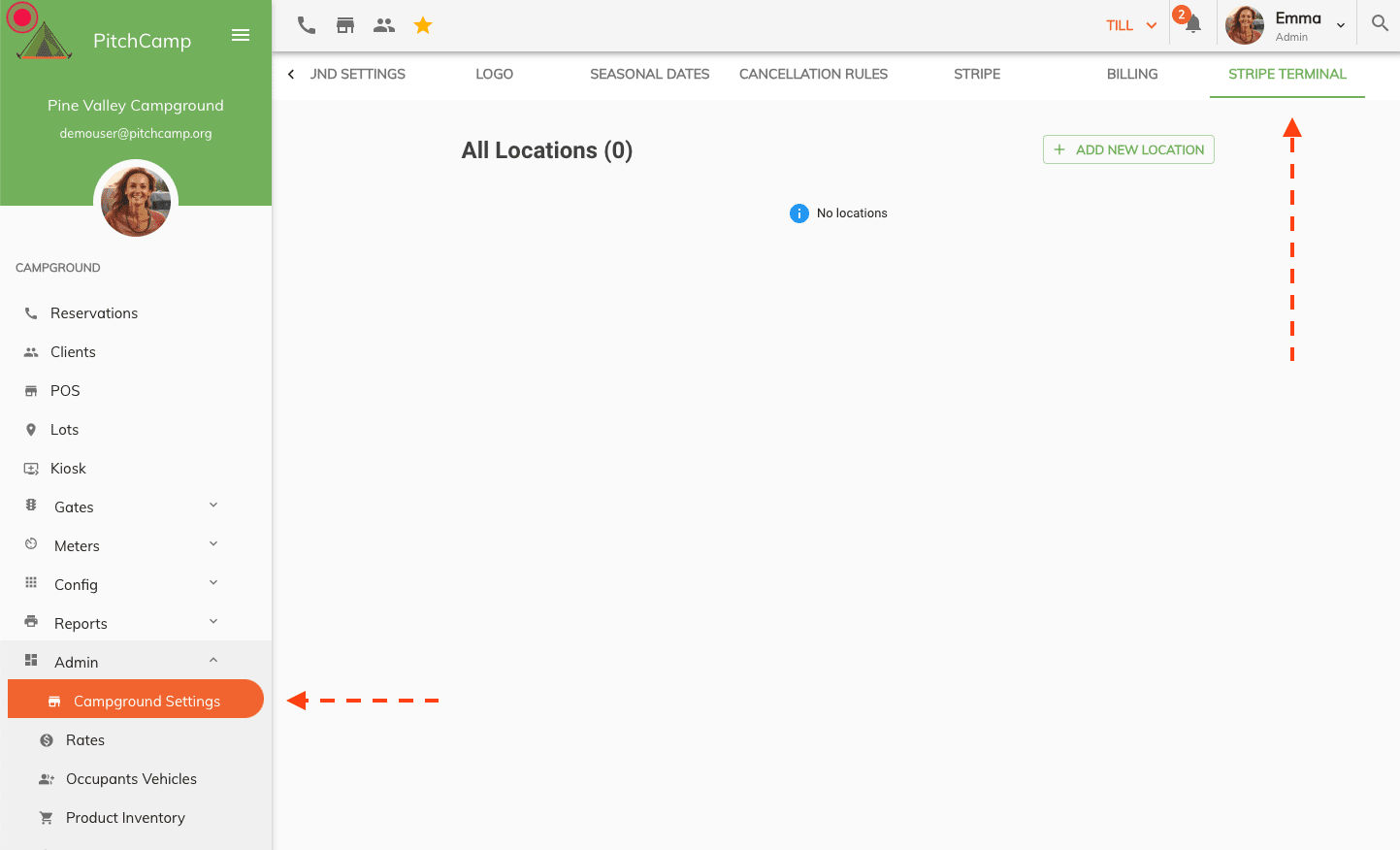Click Add New Location button

point(1128,149)
